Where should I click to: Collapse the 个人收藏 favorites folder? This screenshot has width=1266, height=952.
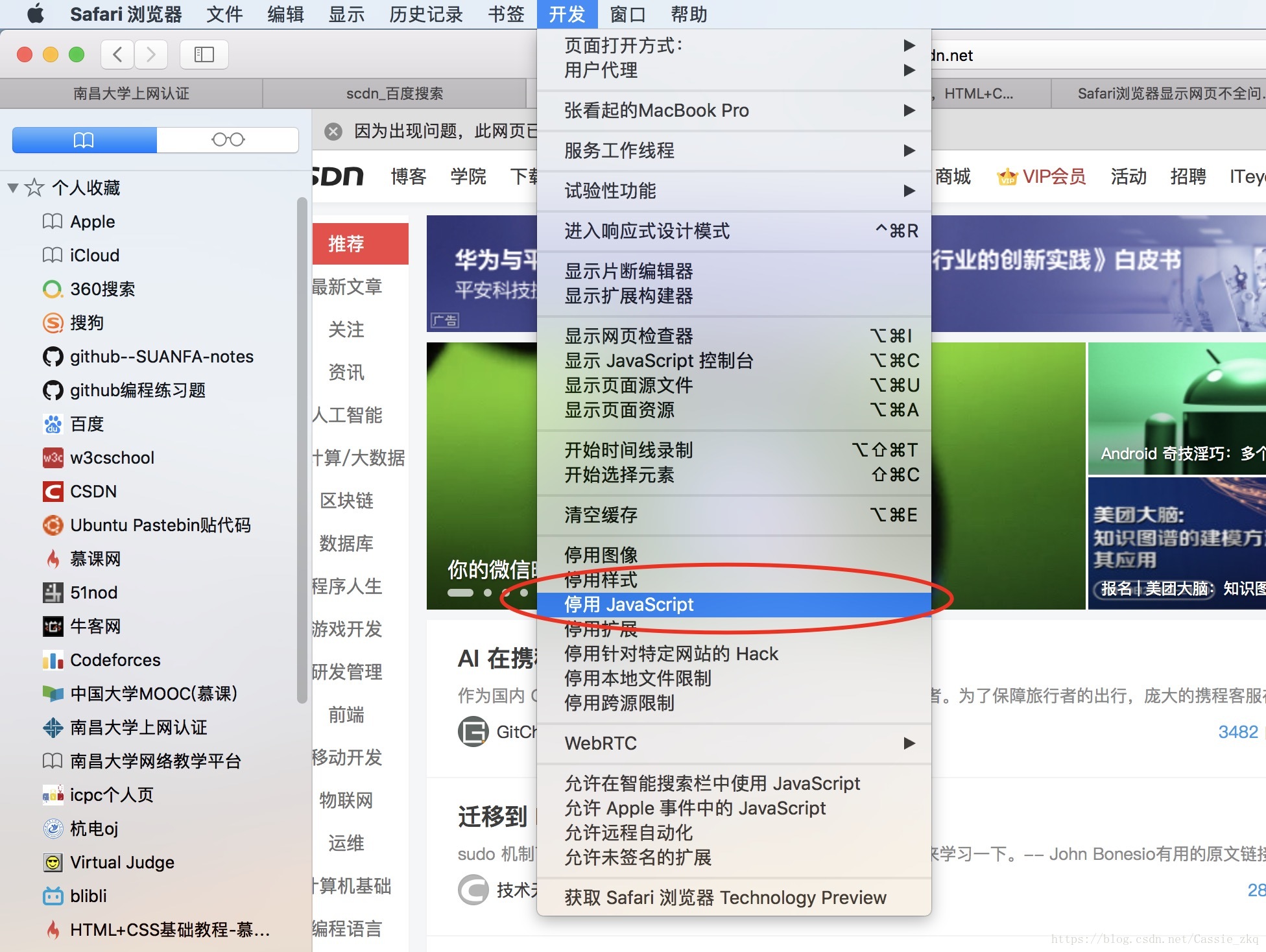click(13, 188)
